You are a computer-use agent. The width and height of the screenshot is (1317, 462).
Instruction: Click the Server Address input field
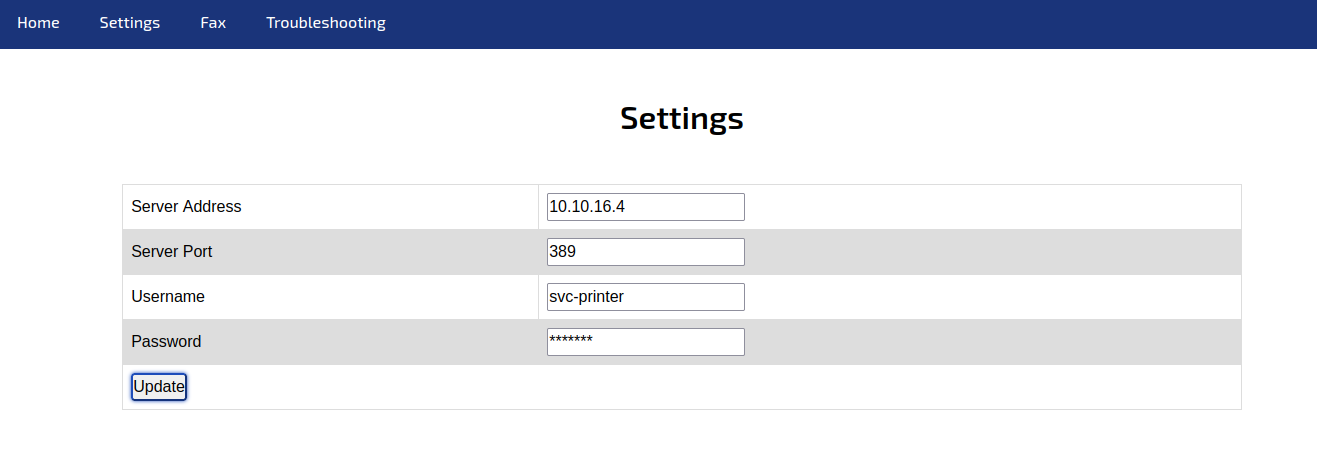pyautogui.click(x=645, y=207)
